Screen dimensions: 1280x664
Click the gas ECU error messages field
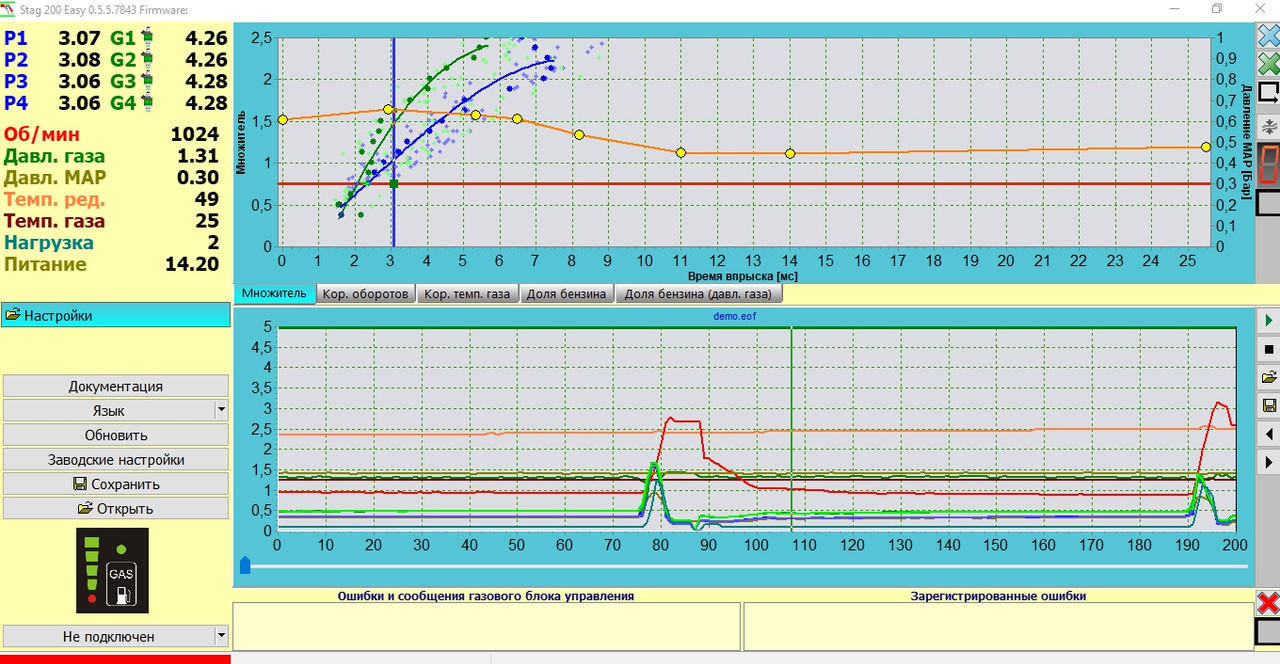click(x=487, y=626)
